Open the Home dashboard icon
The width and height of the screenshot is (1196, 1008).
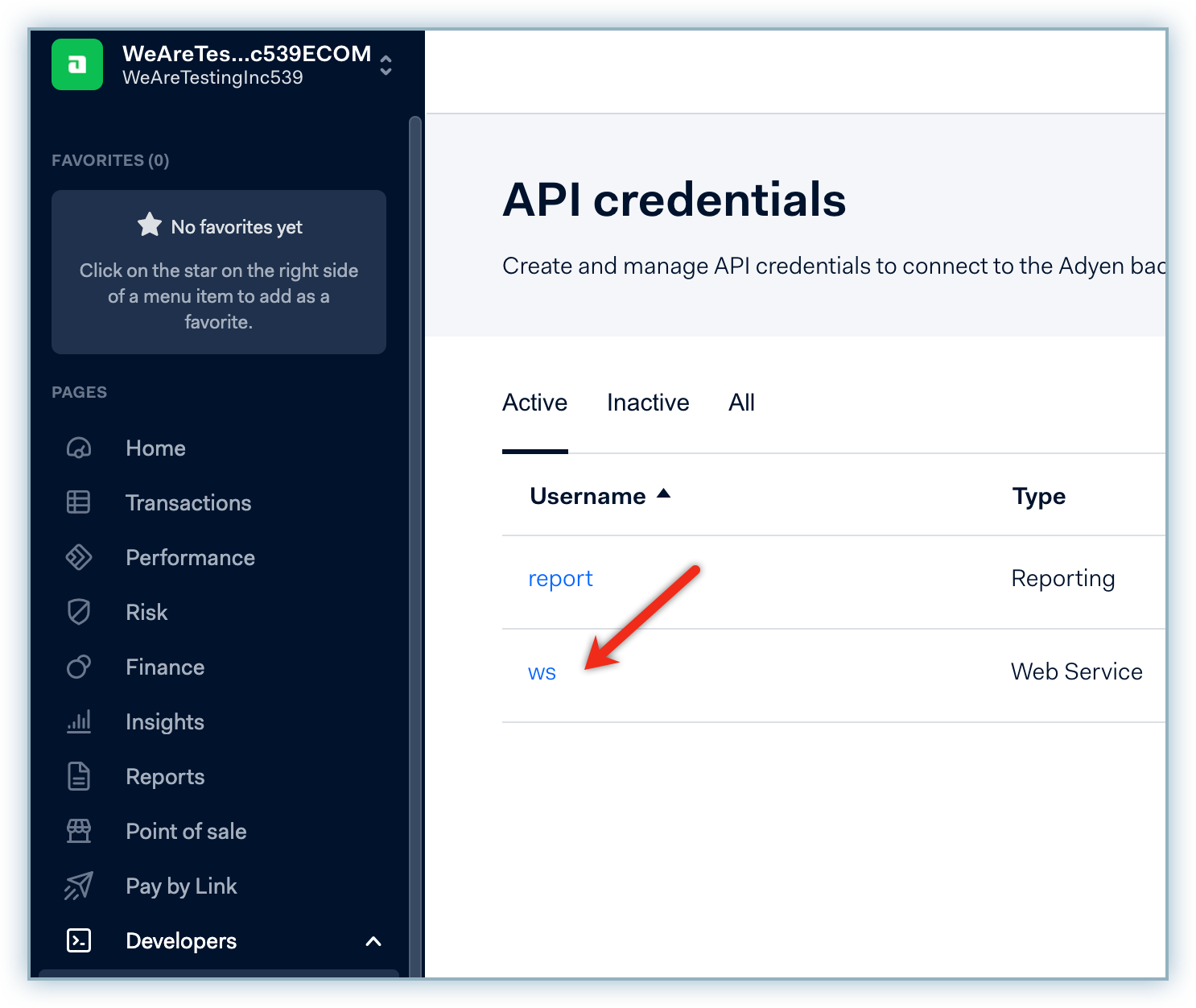(x=79, y=448)
